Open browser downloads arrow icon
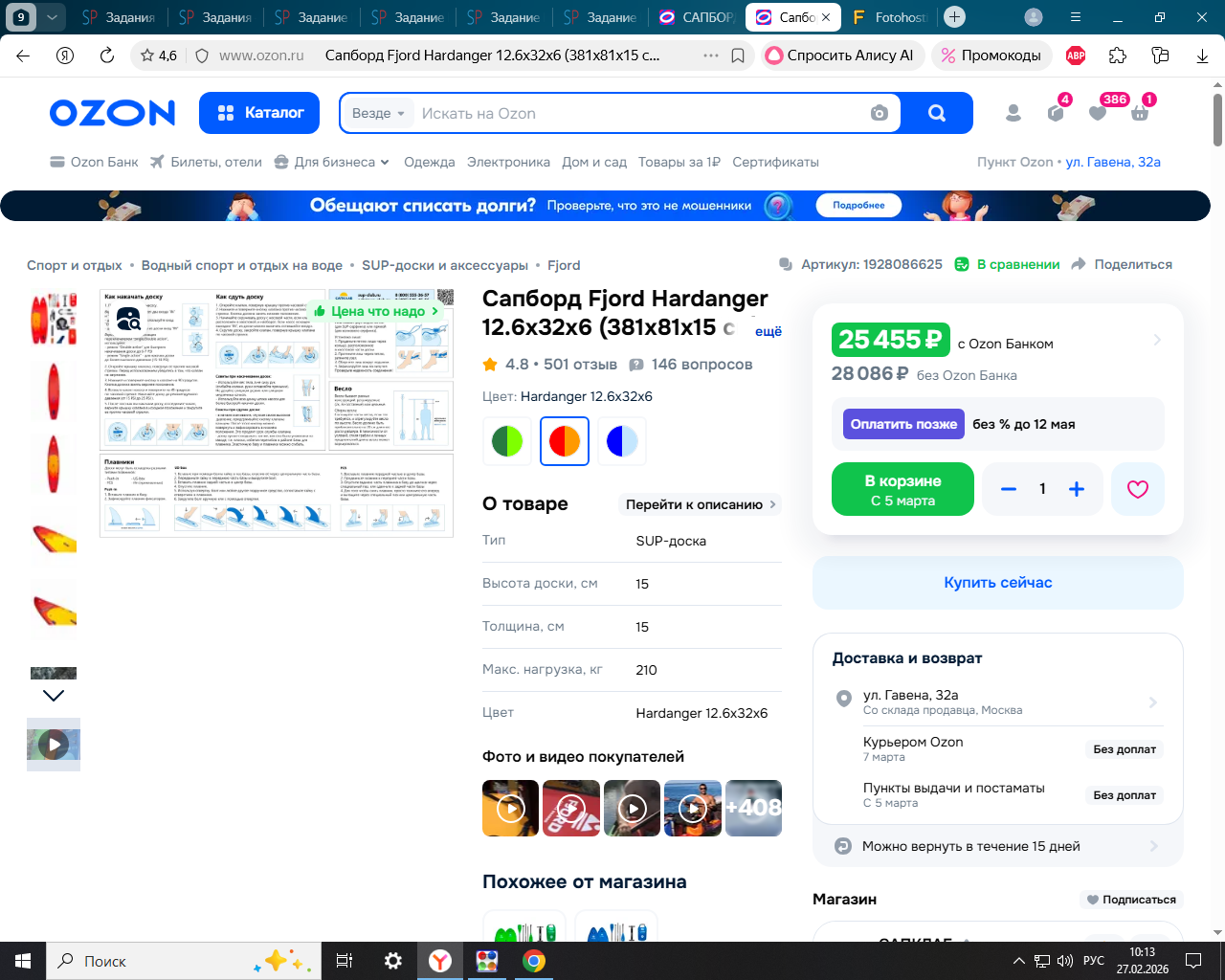Image resolution: width=1225 pixels, height=980 pixels. click(1202, 56)
